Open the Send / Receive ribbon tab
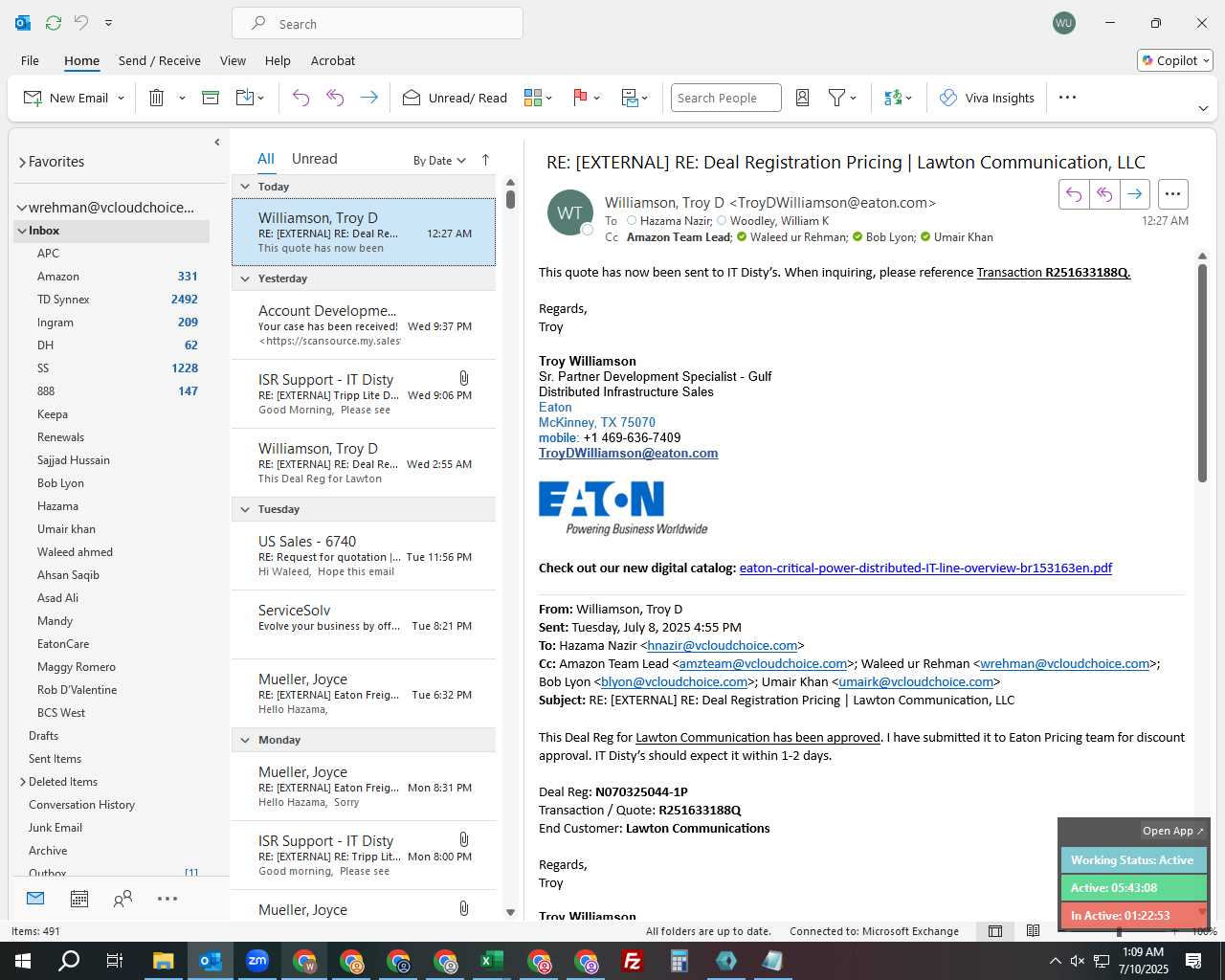This screenshot has height=980, width=1225. 160,60
